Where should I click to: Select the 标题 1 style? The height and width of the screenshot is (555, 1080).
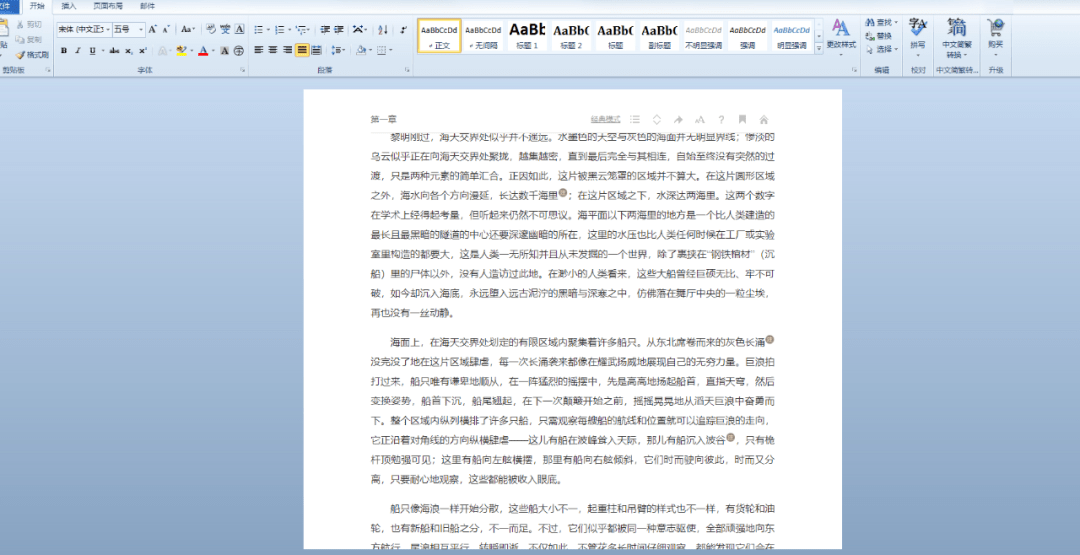coord(527,35)
